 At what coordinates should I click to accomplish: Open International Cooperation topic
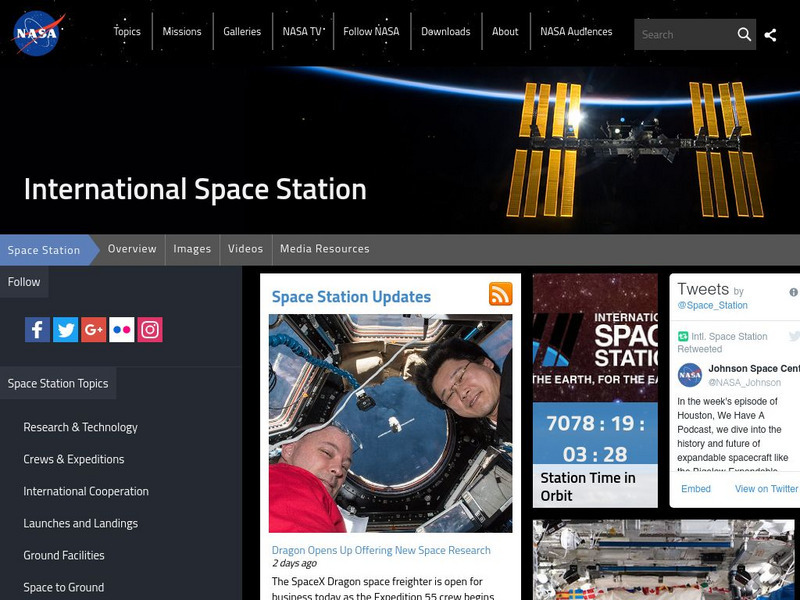pyautogui.click(x=86, y=491)
